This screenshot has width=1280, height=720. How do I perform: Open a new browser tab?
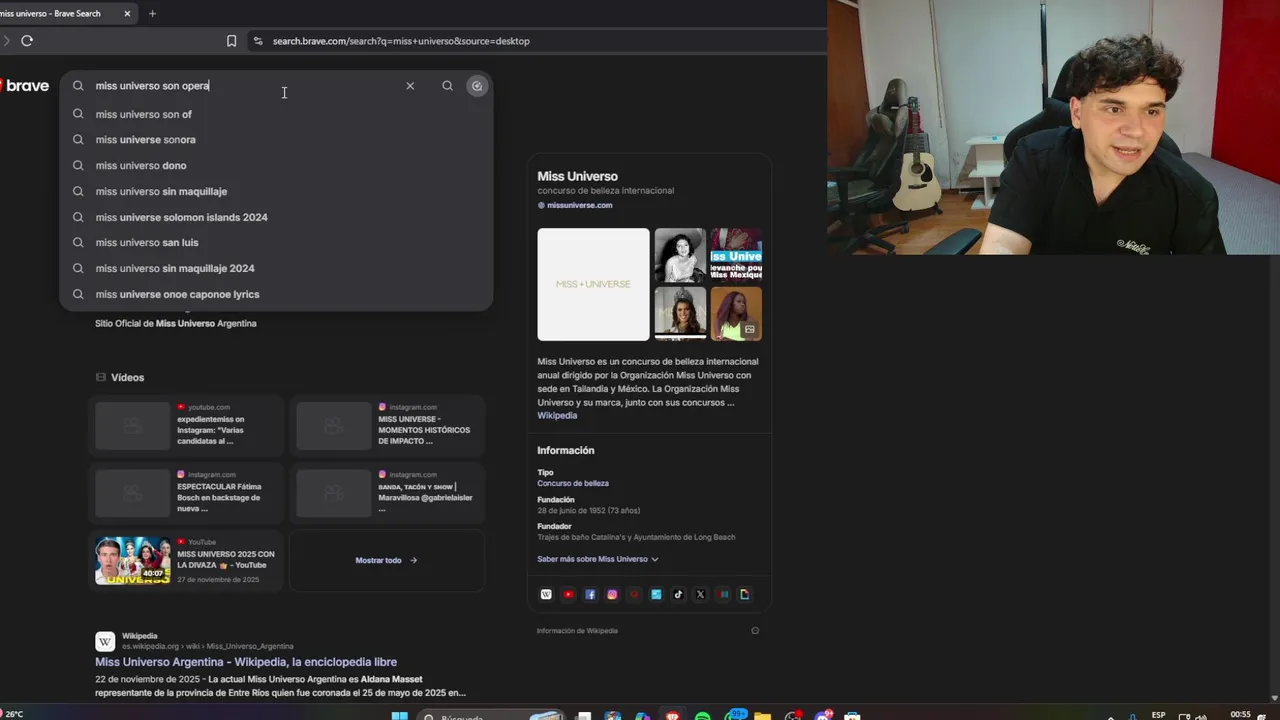pyautogui.click(x=152, y=14)
